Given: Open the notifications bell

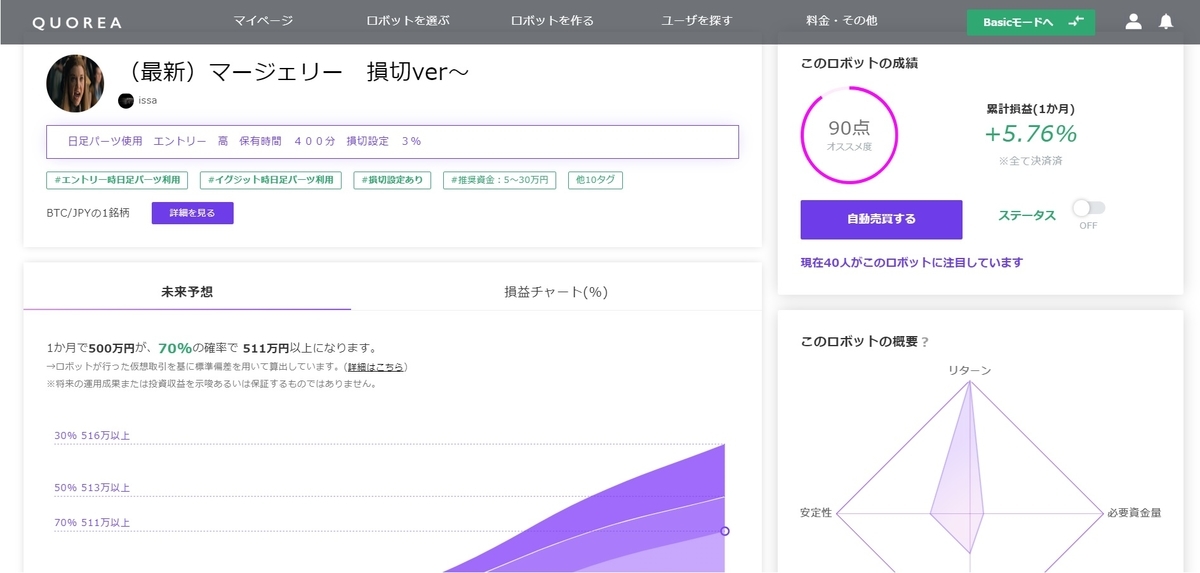Looking at the screenshot, I should coord(1166,21).
